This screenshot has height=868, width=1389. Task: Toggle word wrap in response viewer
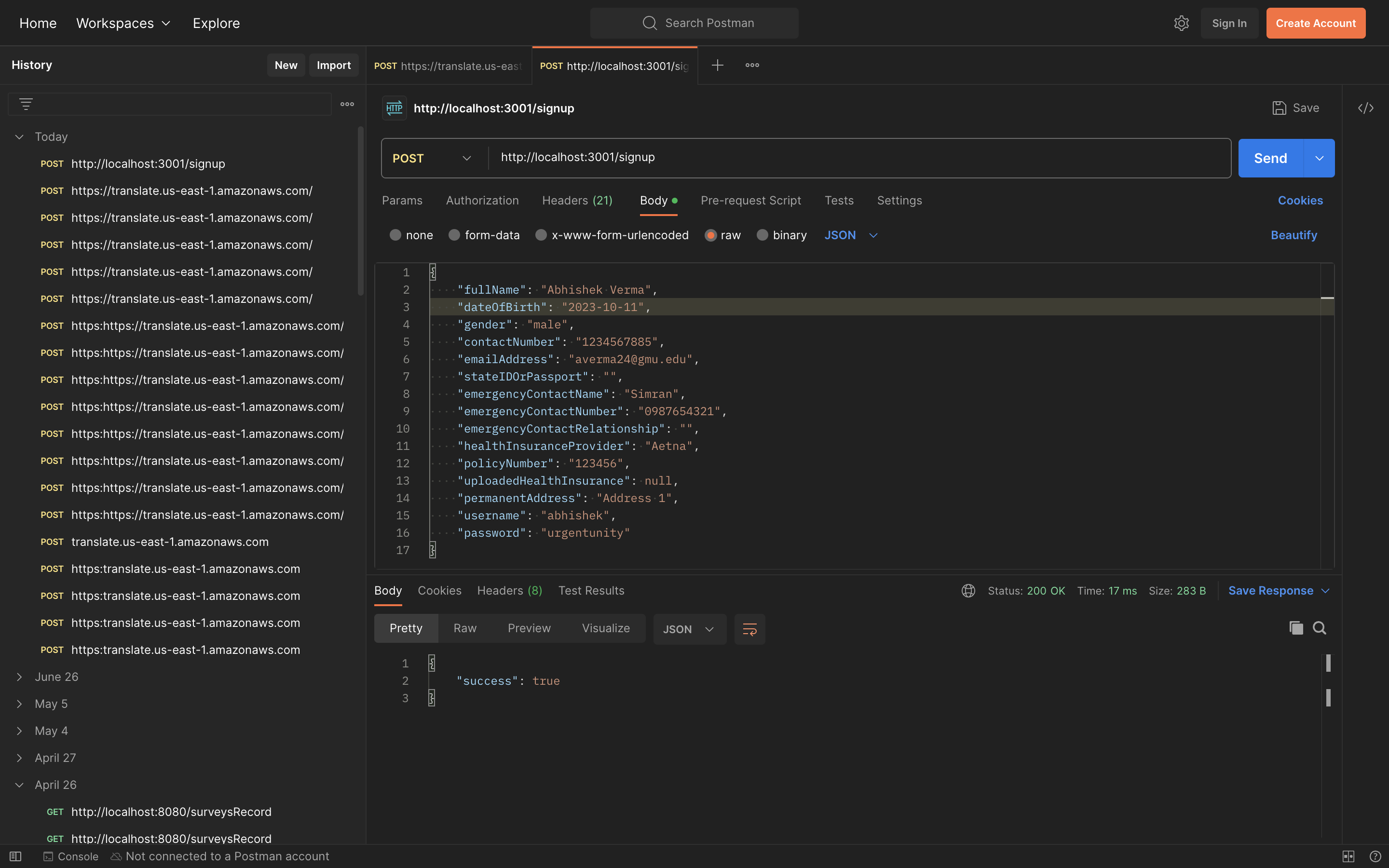(749, 629)
